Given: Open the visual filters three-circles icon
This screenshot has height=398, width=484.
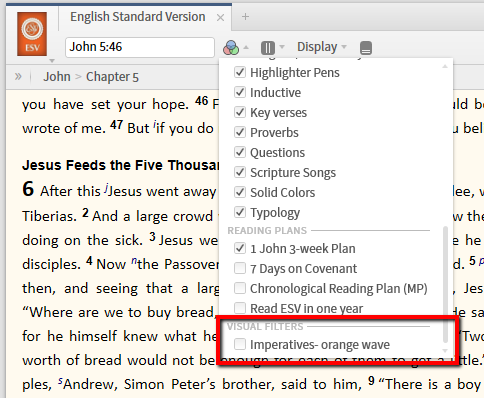Looking at the screenshot, I should 231,48.
